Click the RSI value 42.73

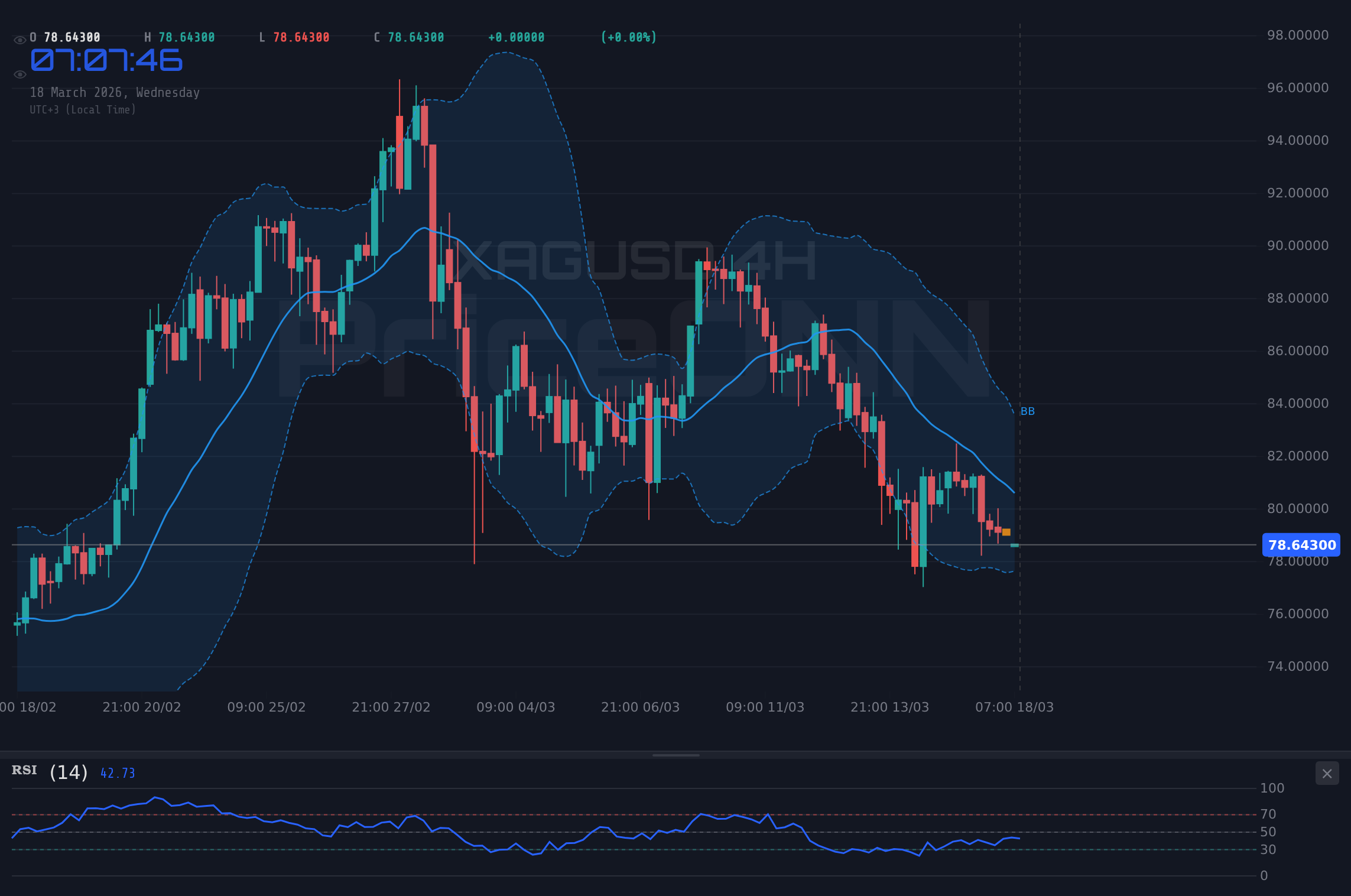coord(117,772)
